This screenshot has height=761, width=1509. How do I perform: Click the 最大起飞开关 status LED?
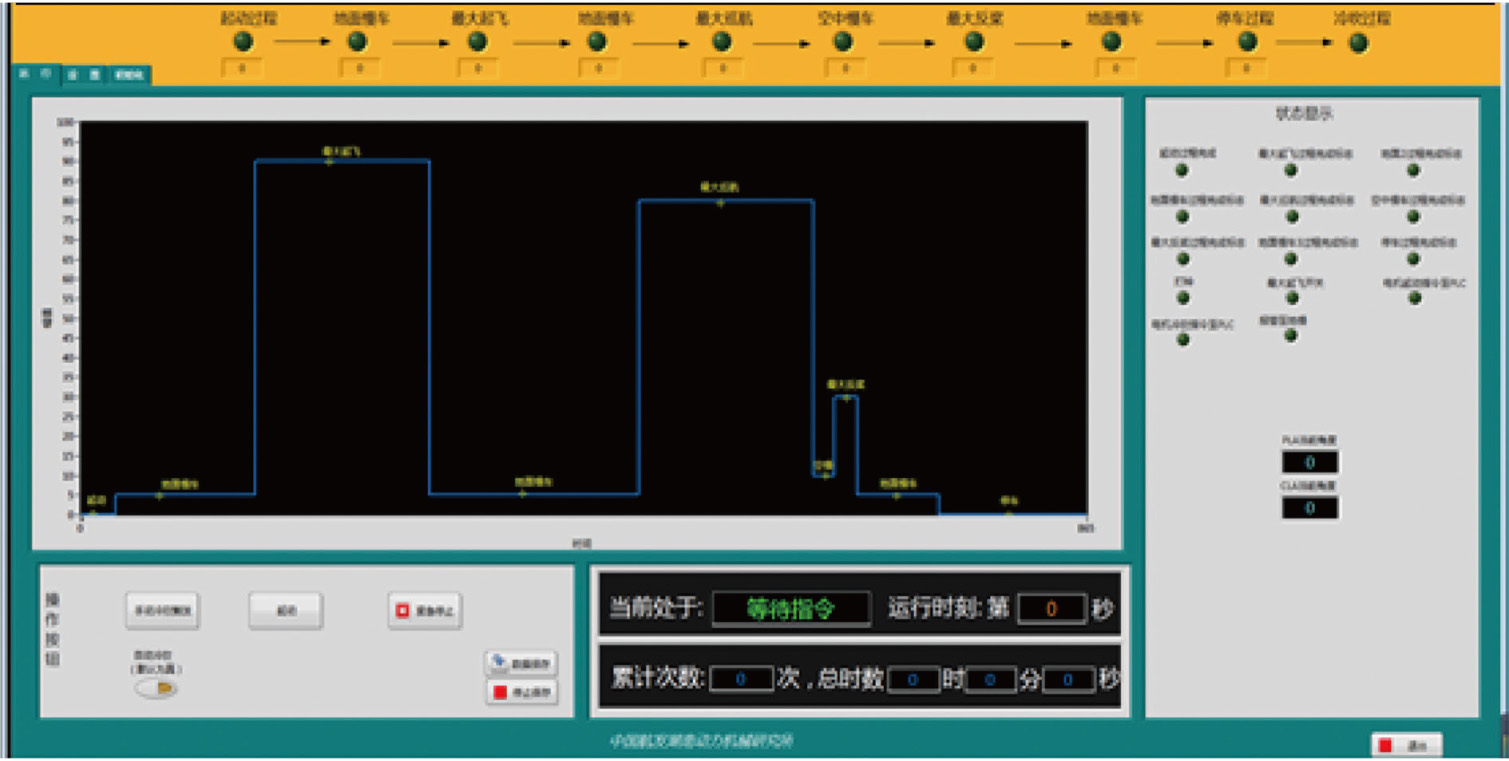[1291, 298]
